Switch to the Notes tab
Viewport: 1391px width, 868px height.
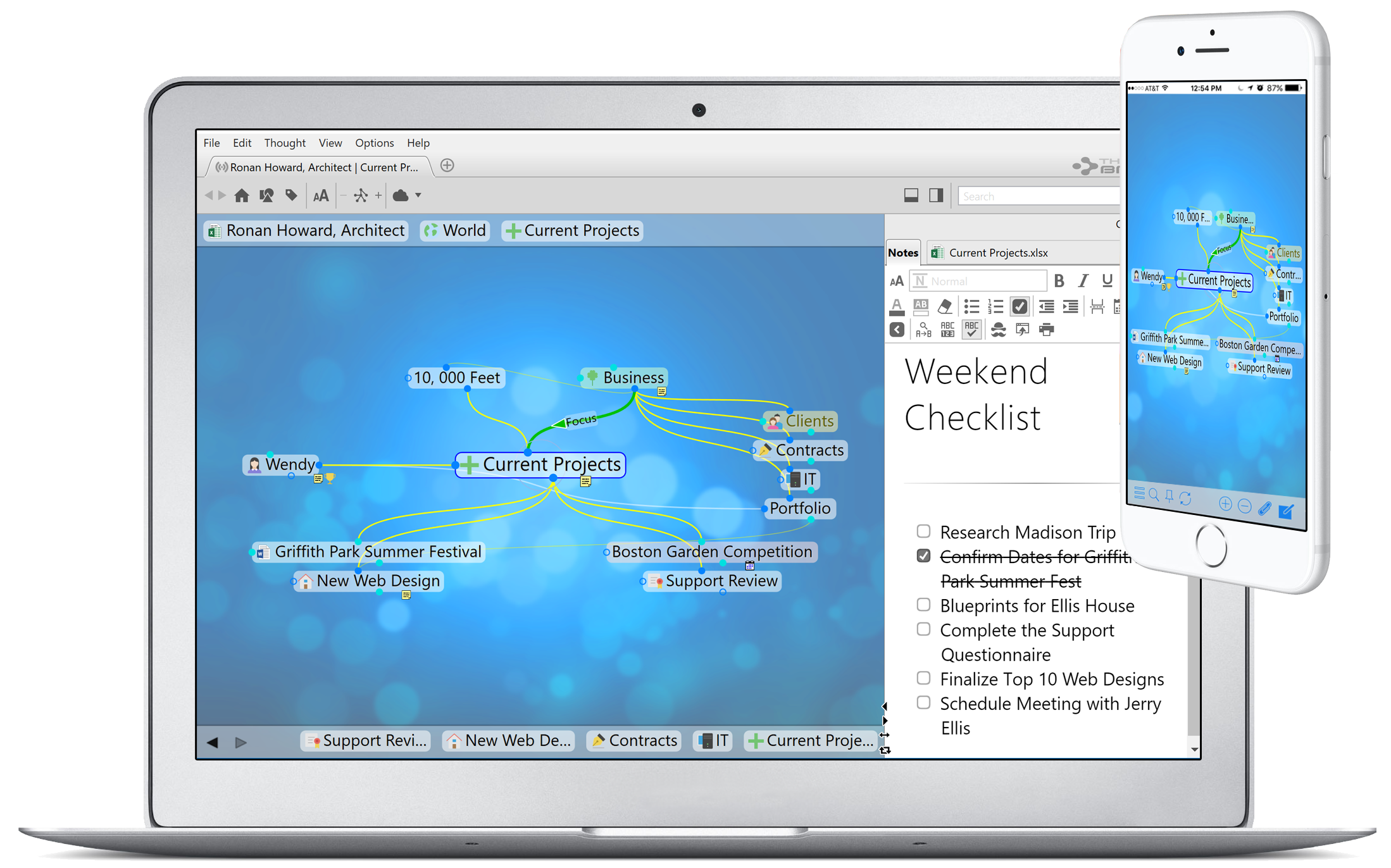901,251
